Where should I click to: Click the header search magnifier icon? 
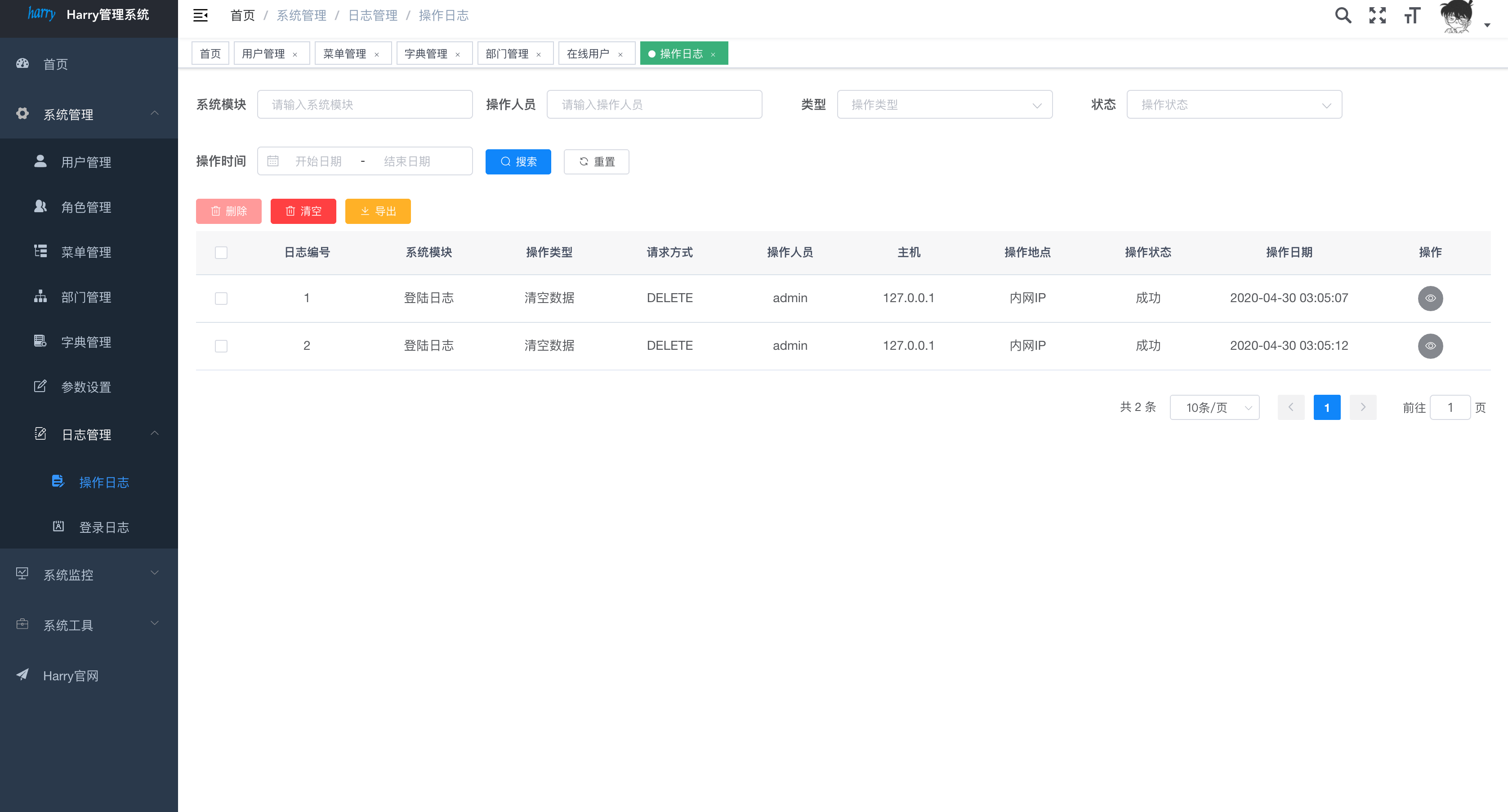pyautogui.click(x=1343, y=15)
